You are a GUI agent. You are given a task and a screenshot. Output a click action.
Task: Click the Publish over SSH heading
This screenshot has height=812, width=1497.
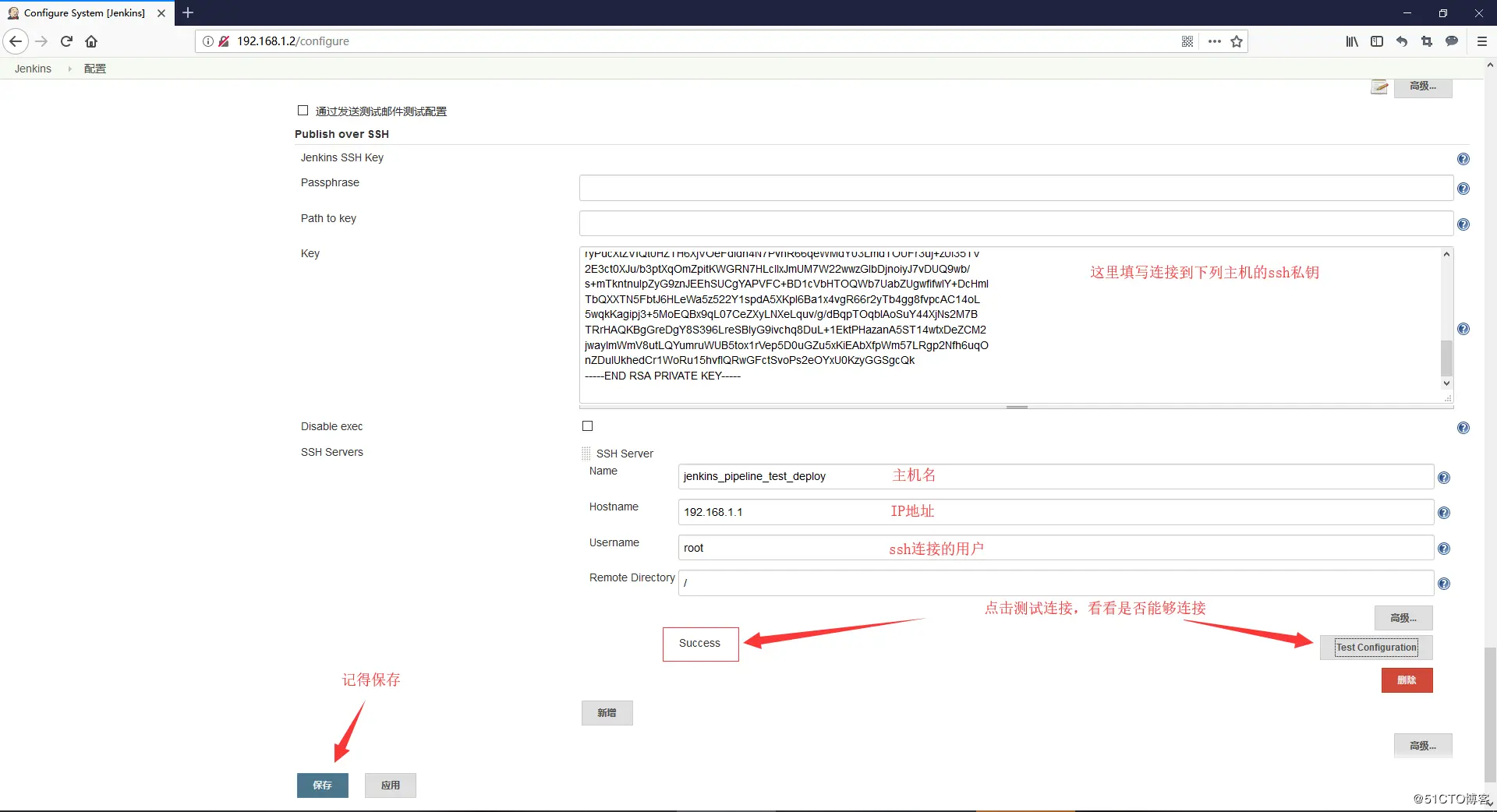pos(342,134)
